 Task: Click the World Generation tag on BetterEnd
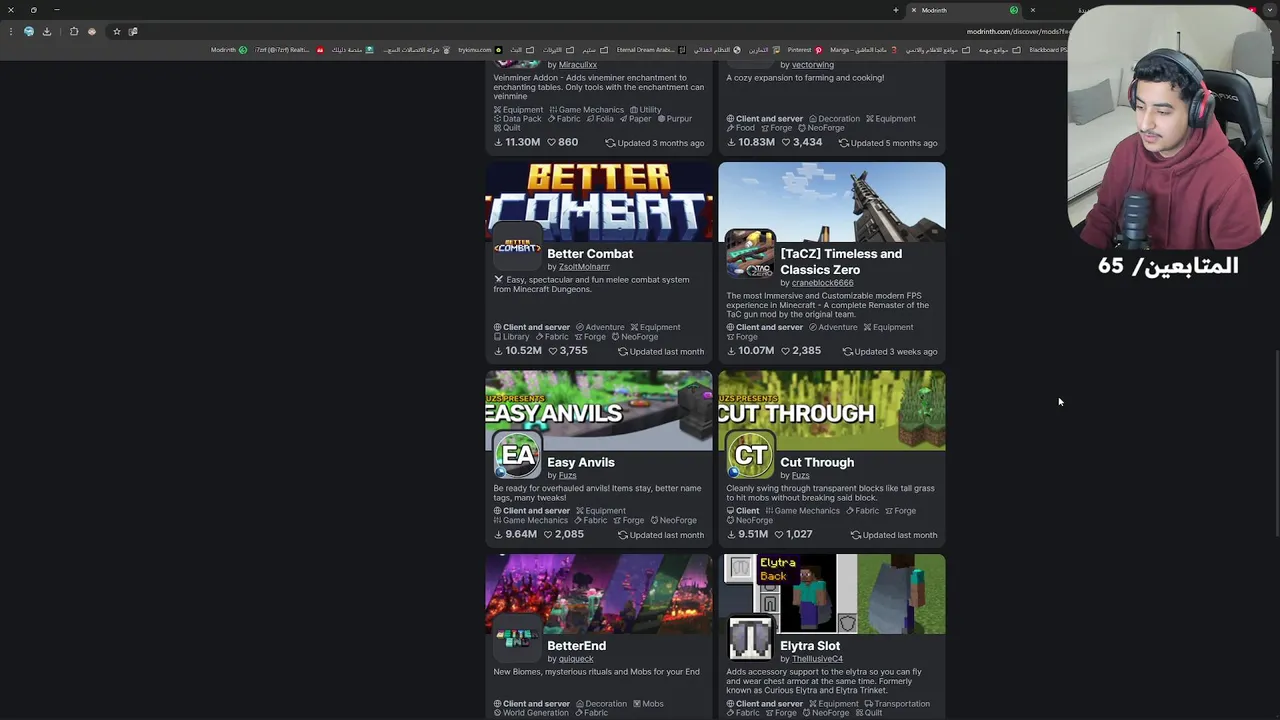pos(531,713)
